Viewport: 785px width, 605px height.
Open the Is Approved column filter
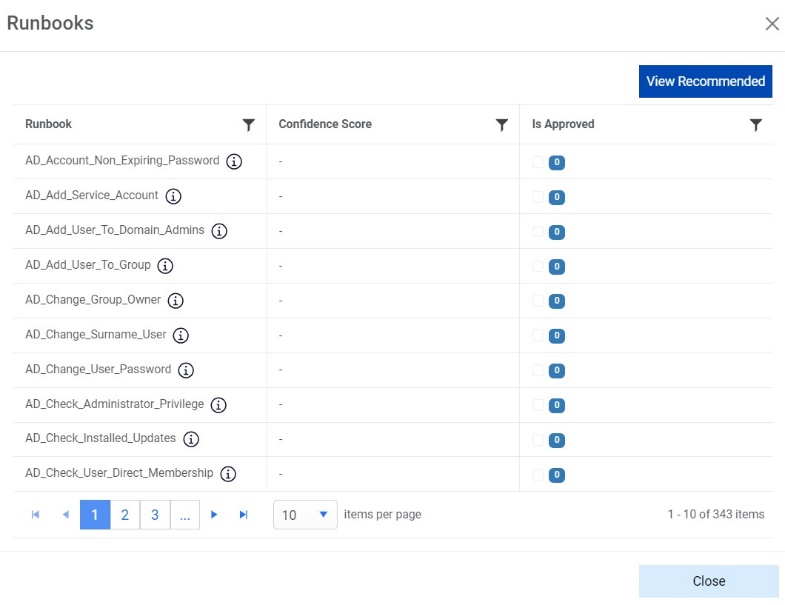[756, 125]
